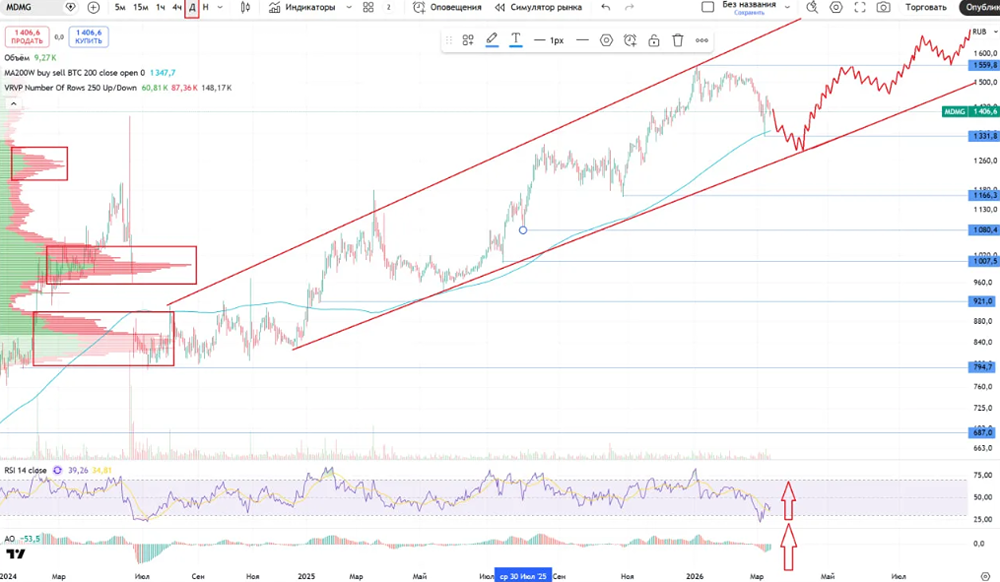
Task: Toggle fullscreen mode
Action: (860, 7)
